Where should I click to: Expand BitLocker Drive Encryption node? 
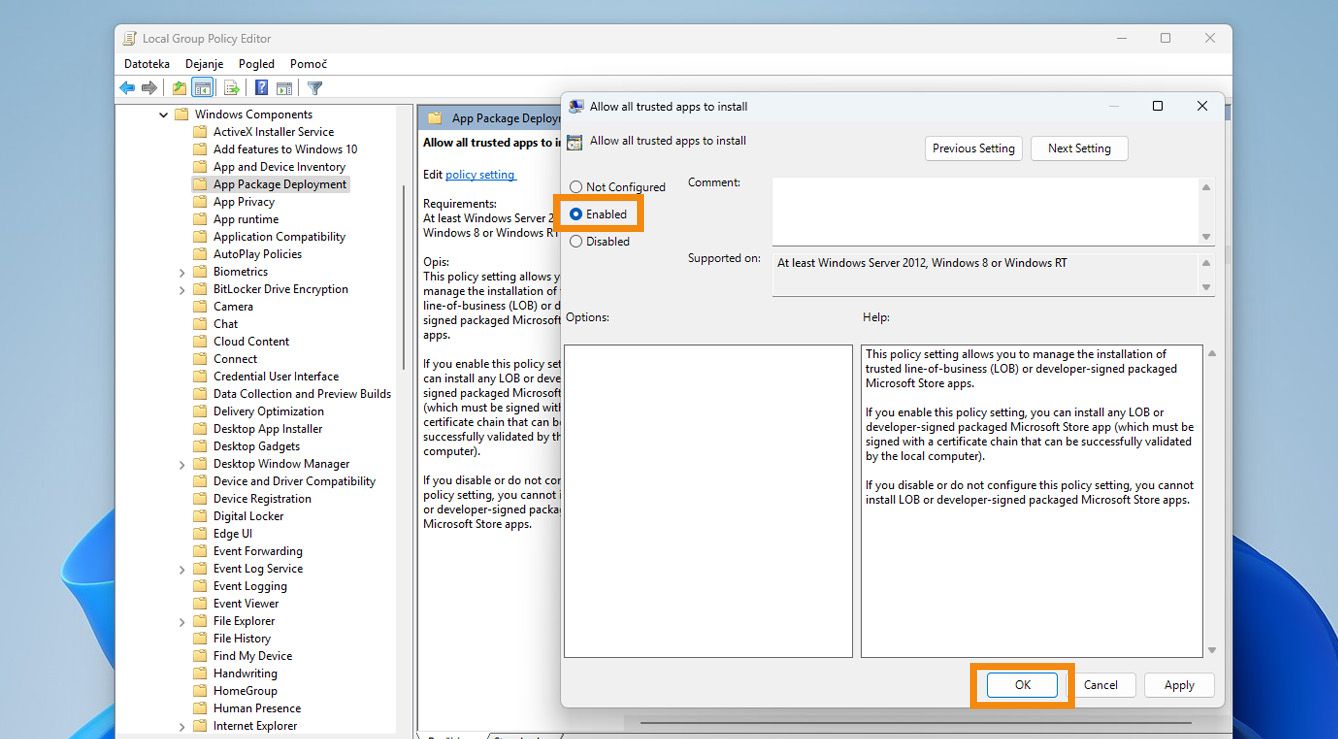pyautogui.click(x=182, y=290)
